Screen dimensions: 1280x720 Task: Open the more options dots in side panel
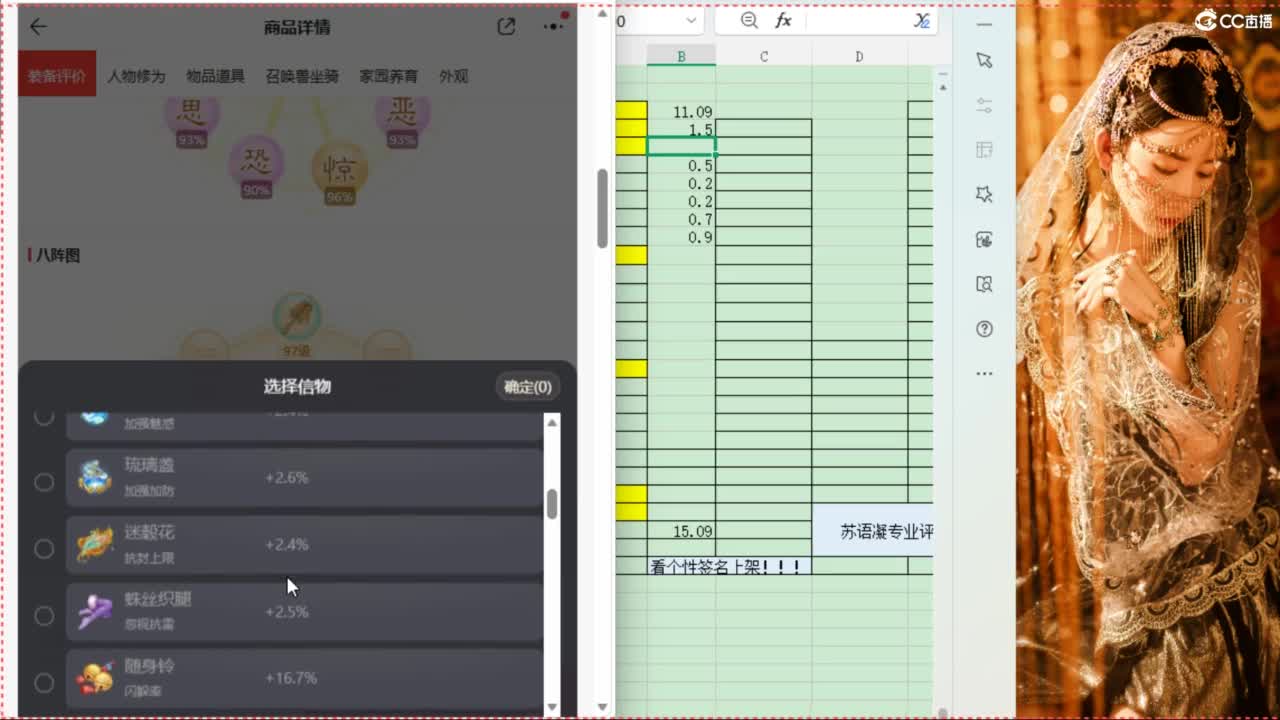pyautogui.click(x=984, y=374)
